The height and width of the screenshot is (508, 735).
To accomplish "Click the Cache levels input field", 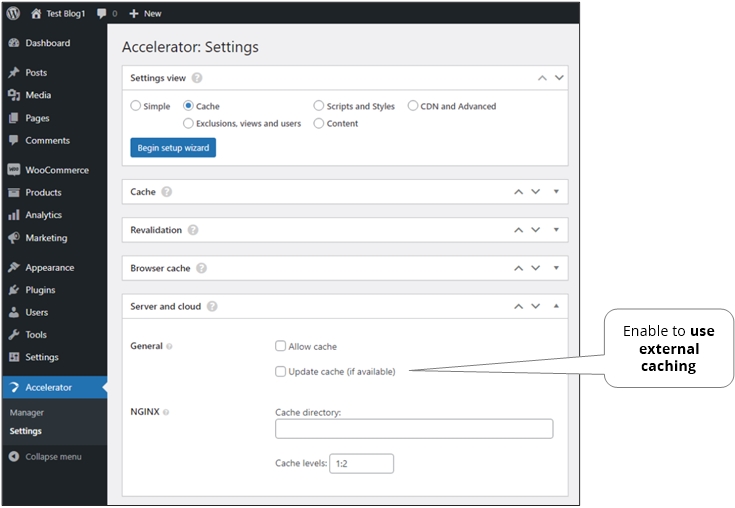I will pos(361,463).
